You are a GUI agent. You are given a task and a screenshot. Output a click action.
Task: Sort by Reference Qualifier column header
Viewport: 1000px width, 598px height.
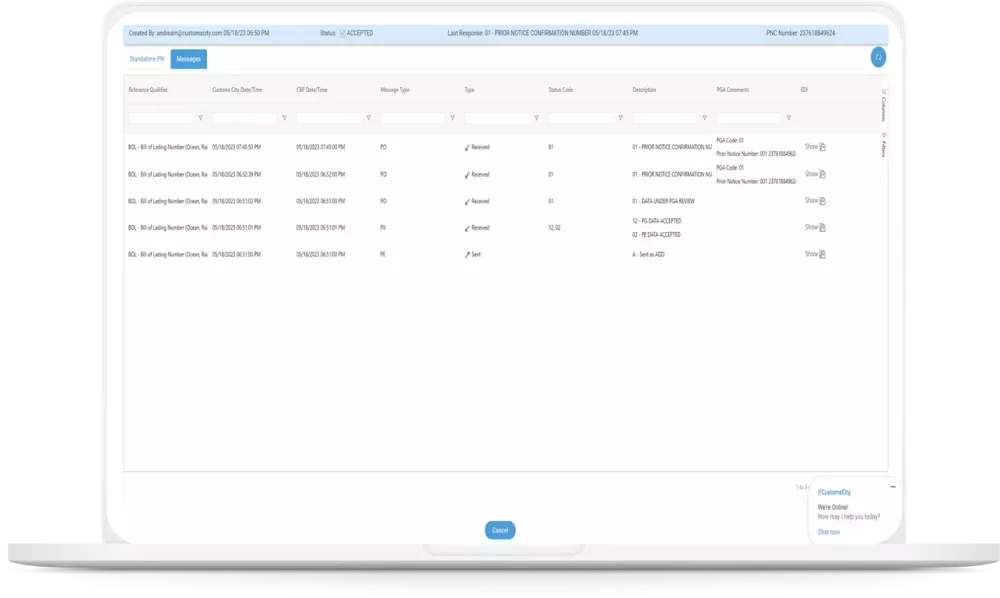[148, 90]
